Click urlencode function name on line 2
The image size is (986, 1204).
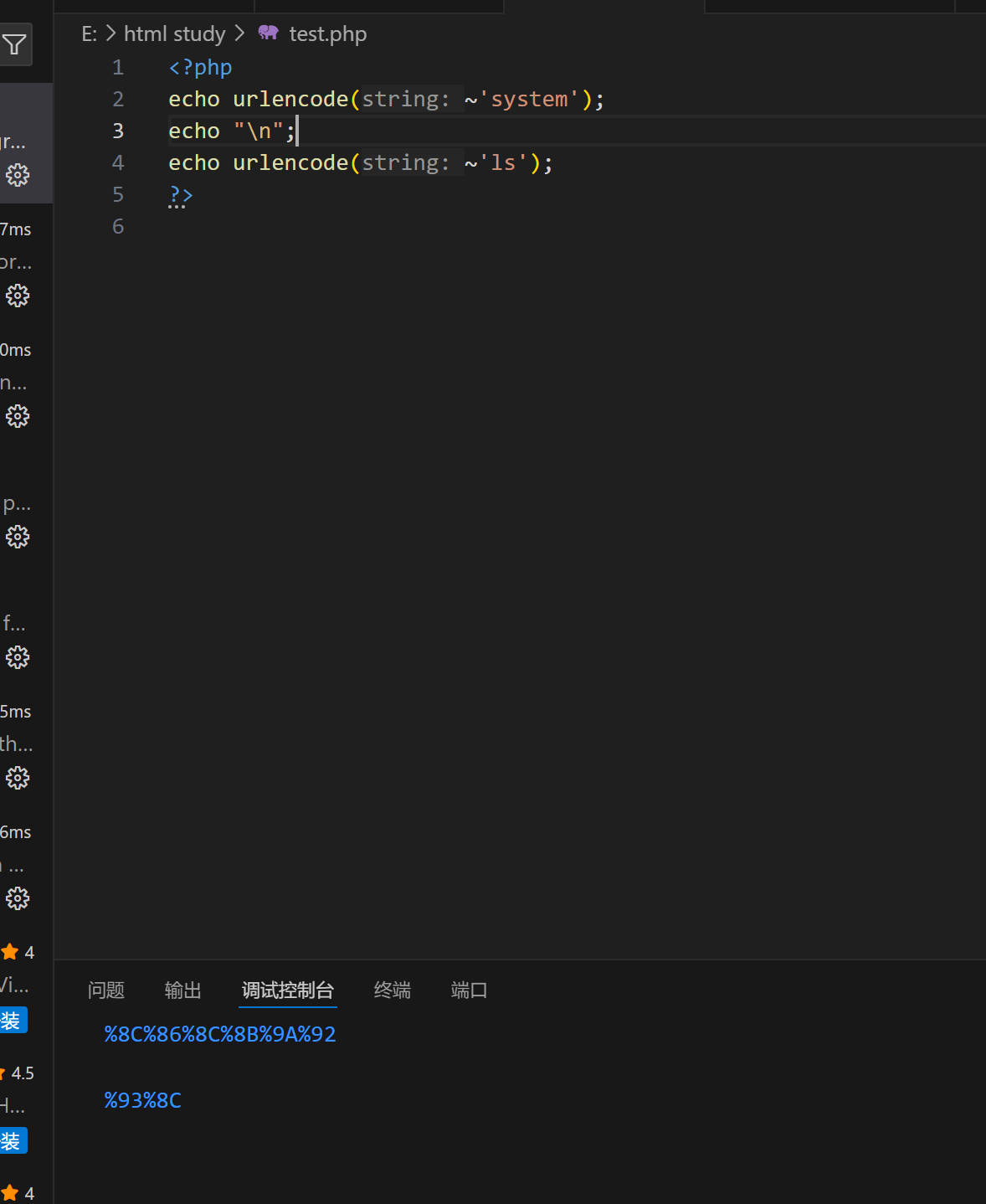290,99
